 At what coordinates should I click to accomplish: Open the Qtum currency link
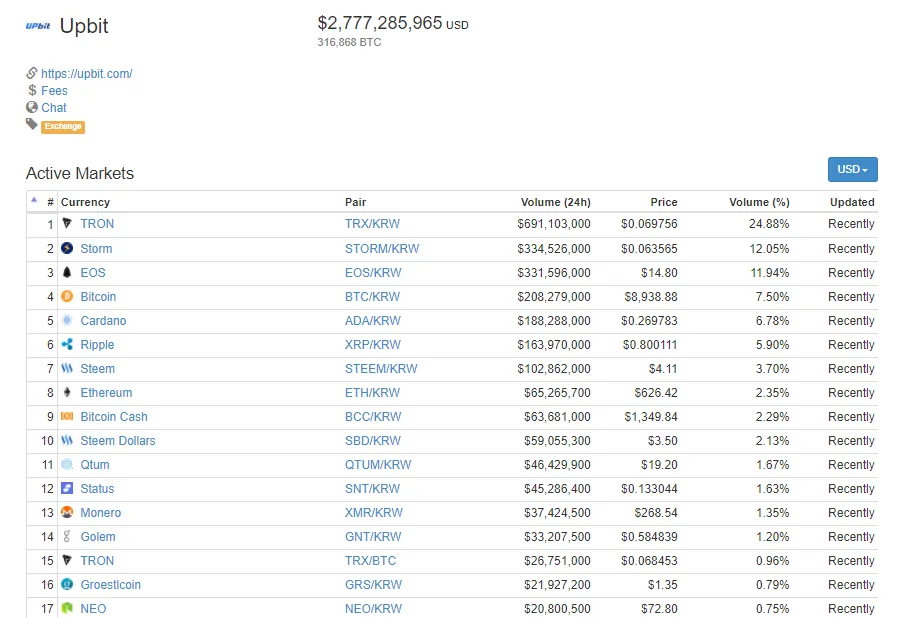tap(95, 465)
